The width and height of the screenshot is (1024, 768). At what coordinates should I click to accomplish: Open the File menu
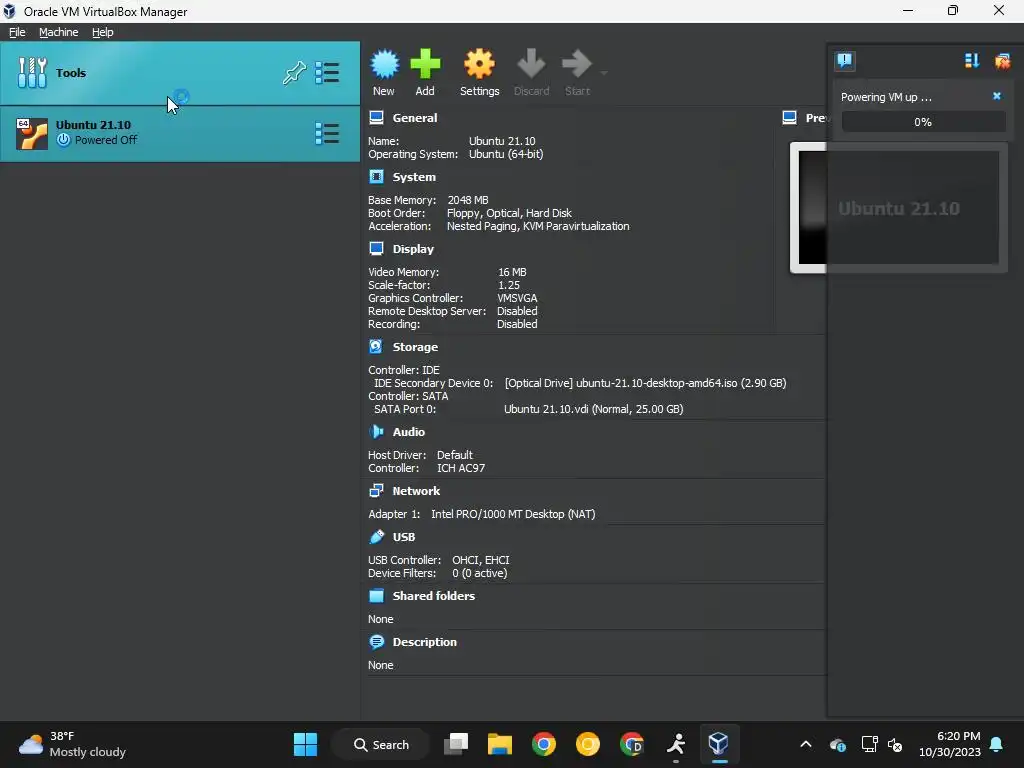(x=17, y=32)
